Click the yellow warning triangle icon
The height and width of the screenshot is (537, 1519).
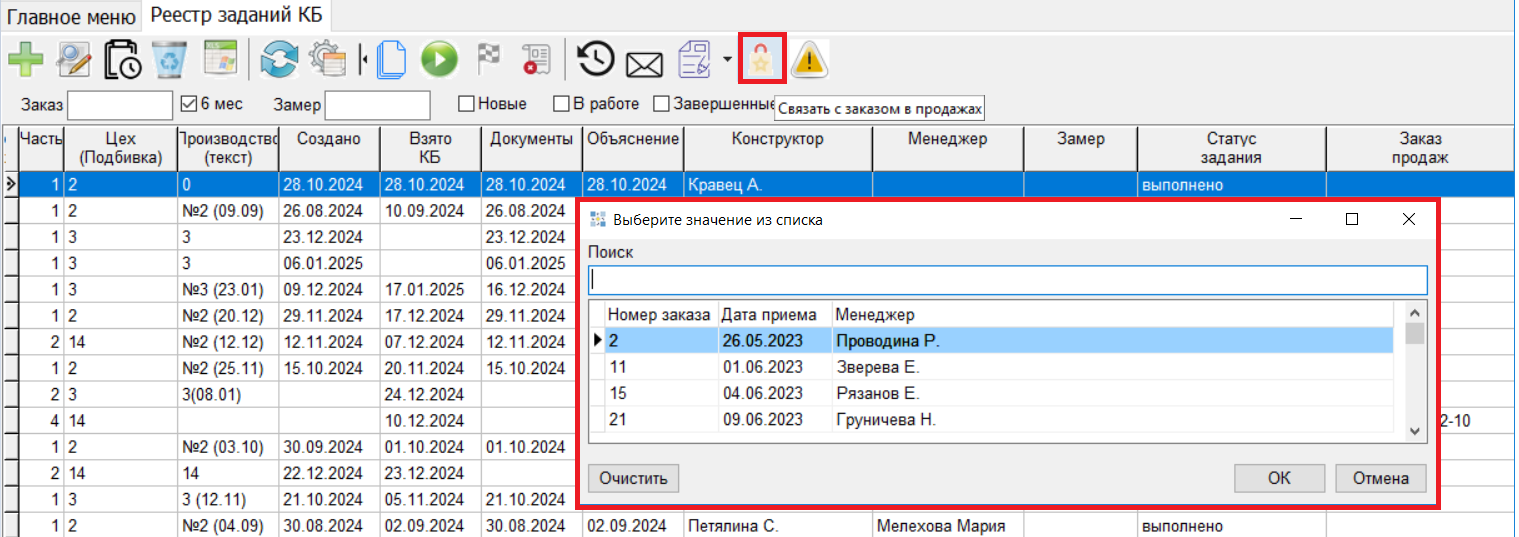tap(809, 61)
